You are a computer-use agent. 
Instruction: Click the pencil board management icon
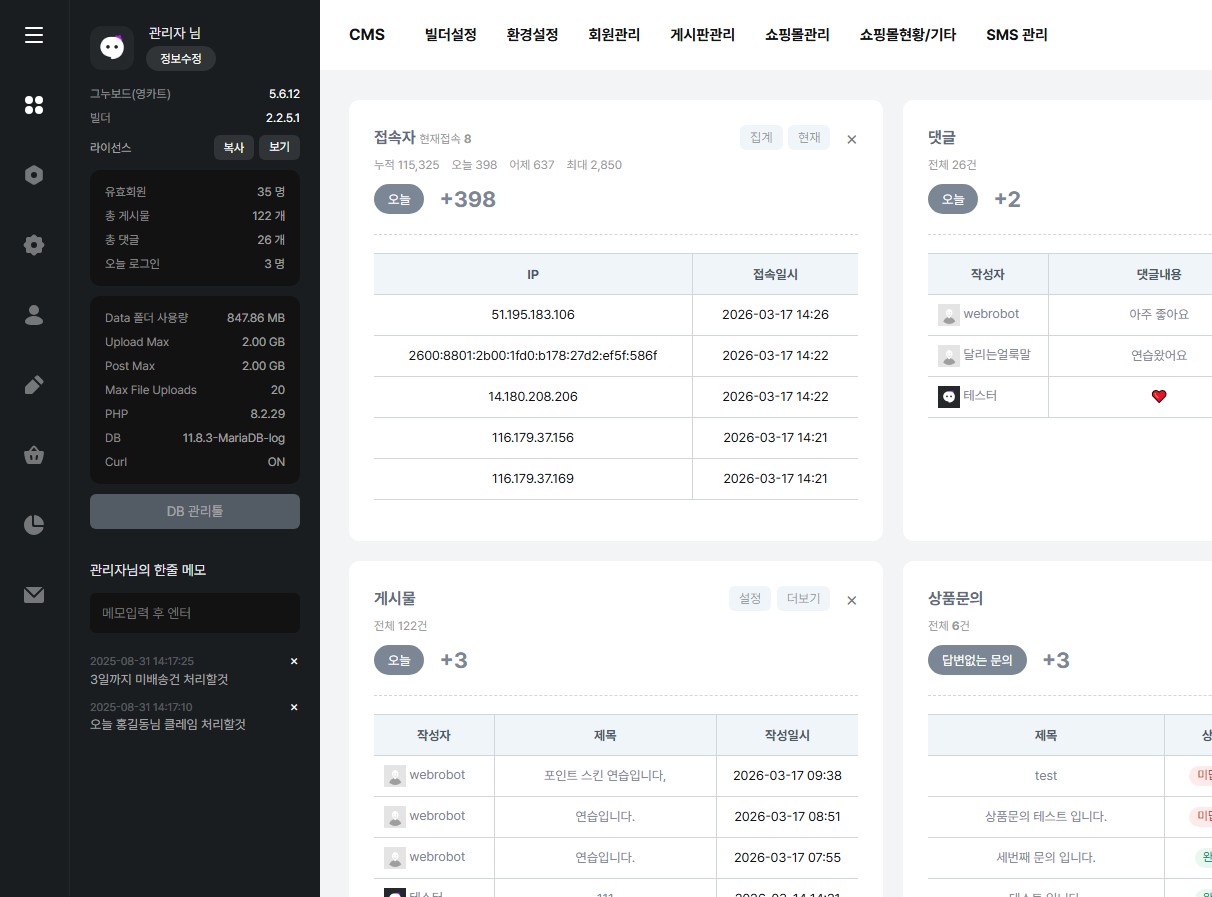(x=34, y=385)
